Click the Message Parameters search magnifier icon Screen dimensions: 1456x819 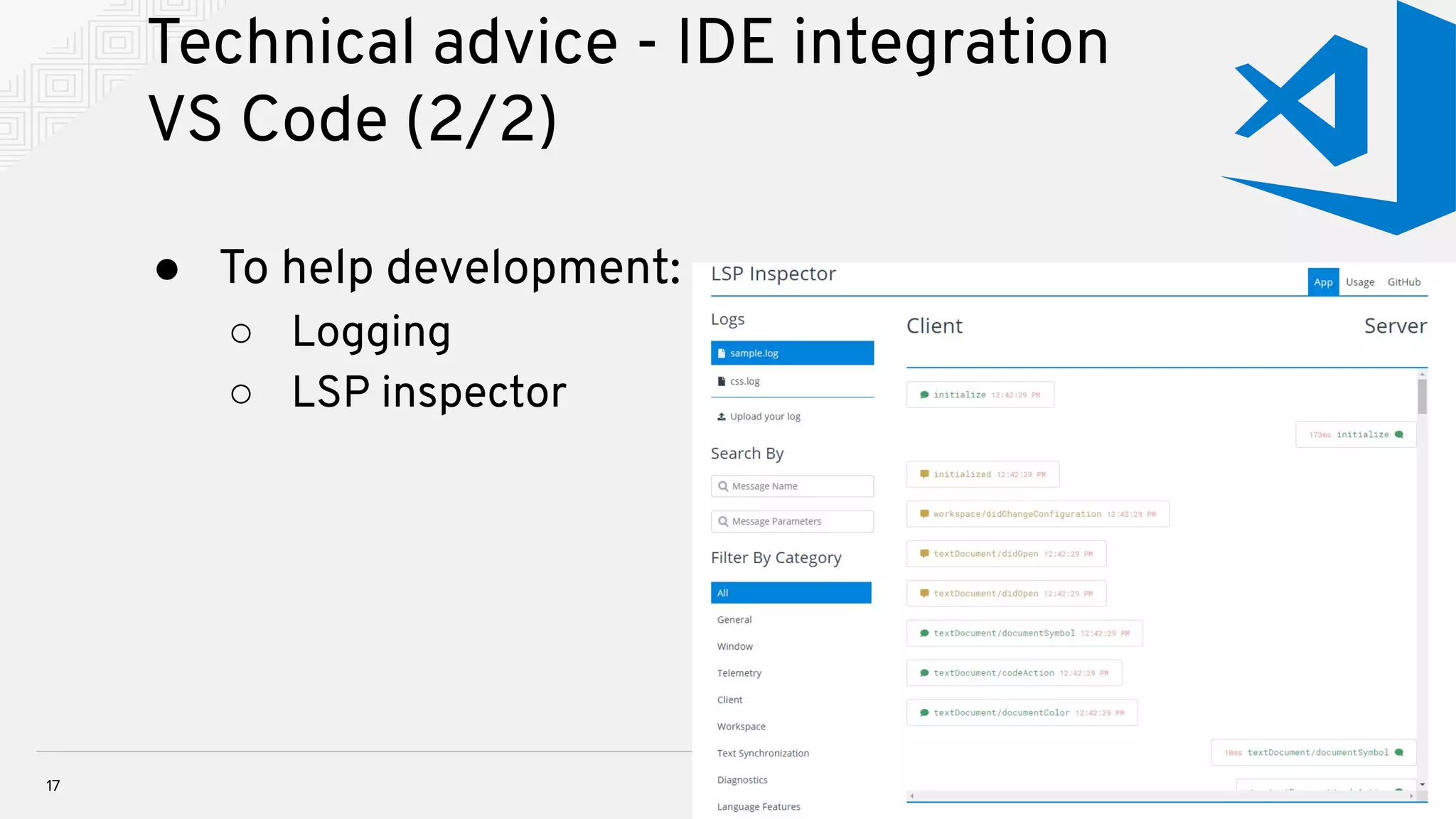(x=723, y=521)
